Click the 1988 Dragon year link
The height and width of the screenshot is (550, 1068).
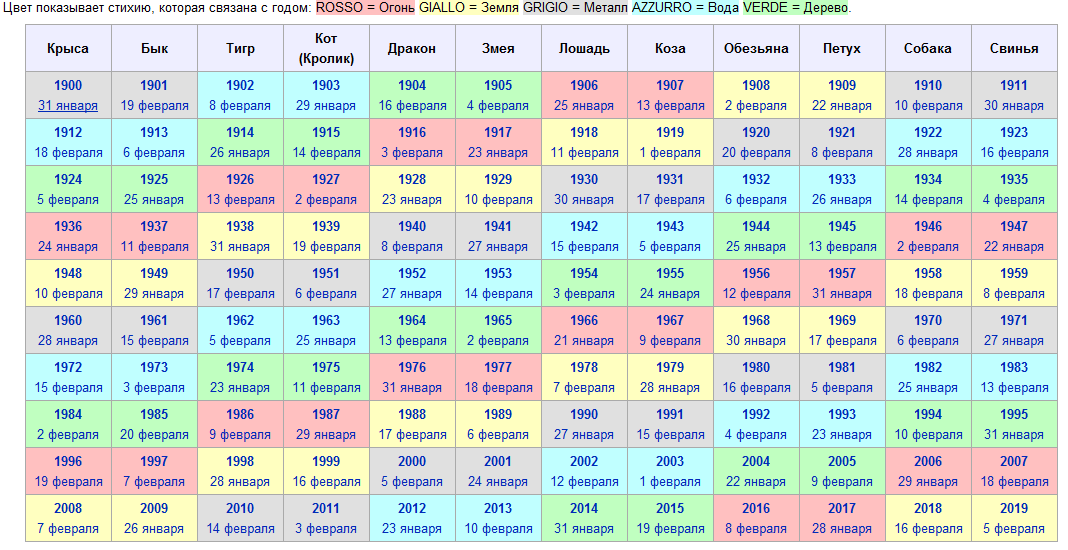(x=412, y=415)
